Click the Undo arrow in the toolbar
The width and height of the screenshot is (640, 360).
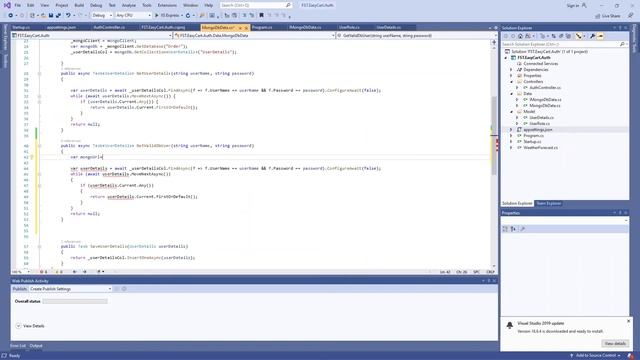click(68, 16)
